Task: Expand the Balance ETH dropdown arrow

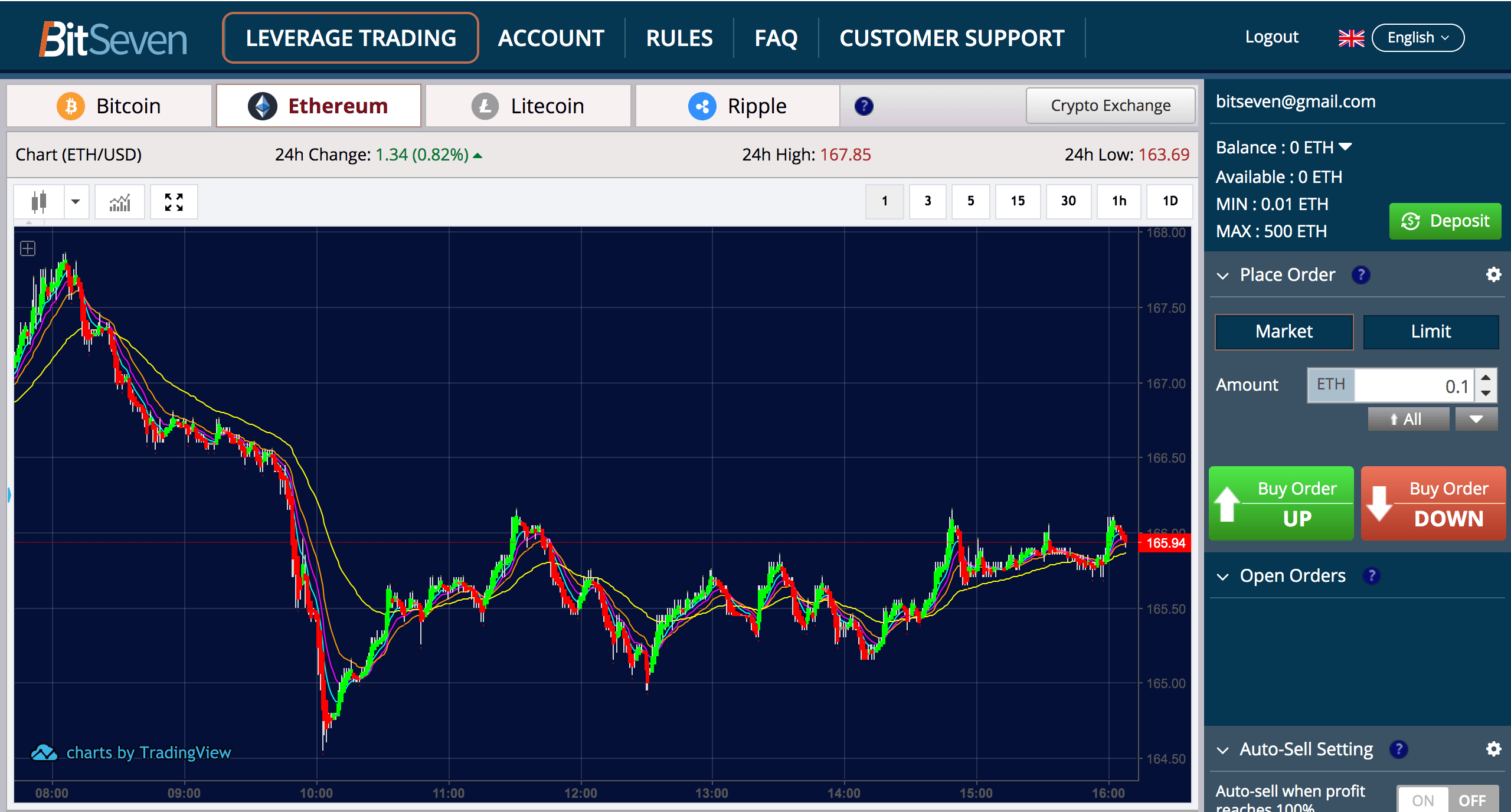Action: (x=1345, y=147)
